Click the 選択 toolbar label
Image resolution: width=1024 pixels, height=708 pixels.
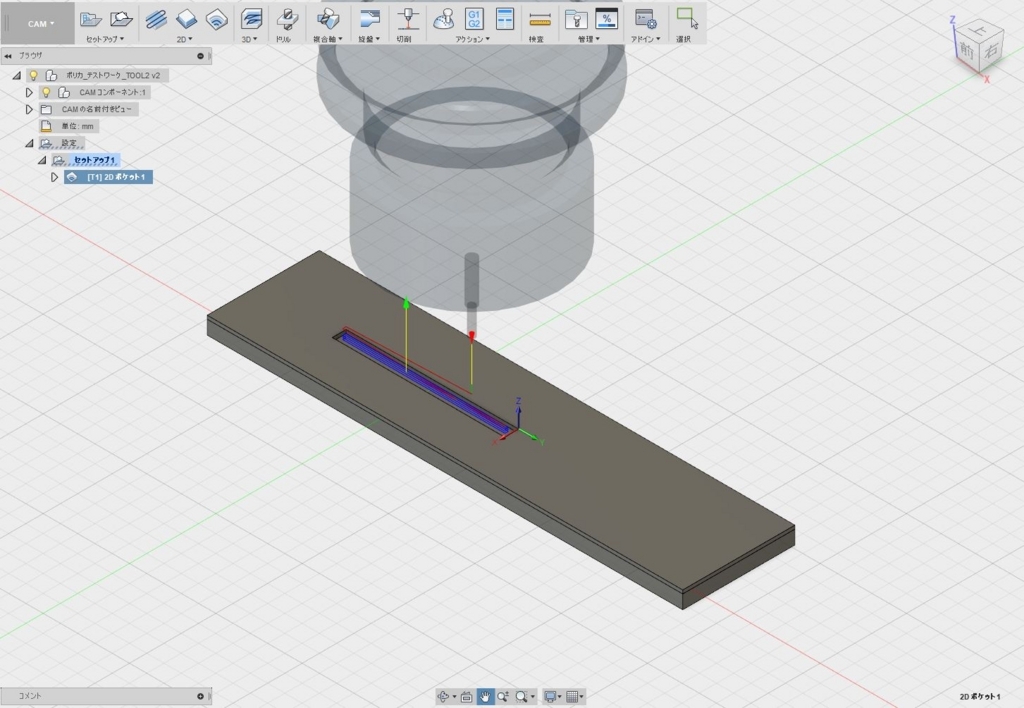[683, 39]
